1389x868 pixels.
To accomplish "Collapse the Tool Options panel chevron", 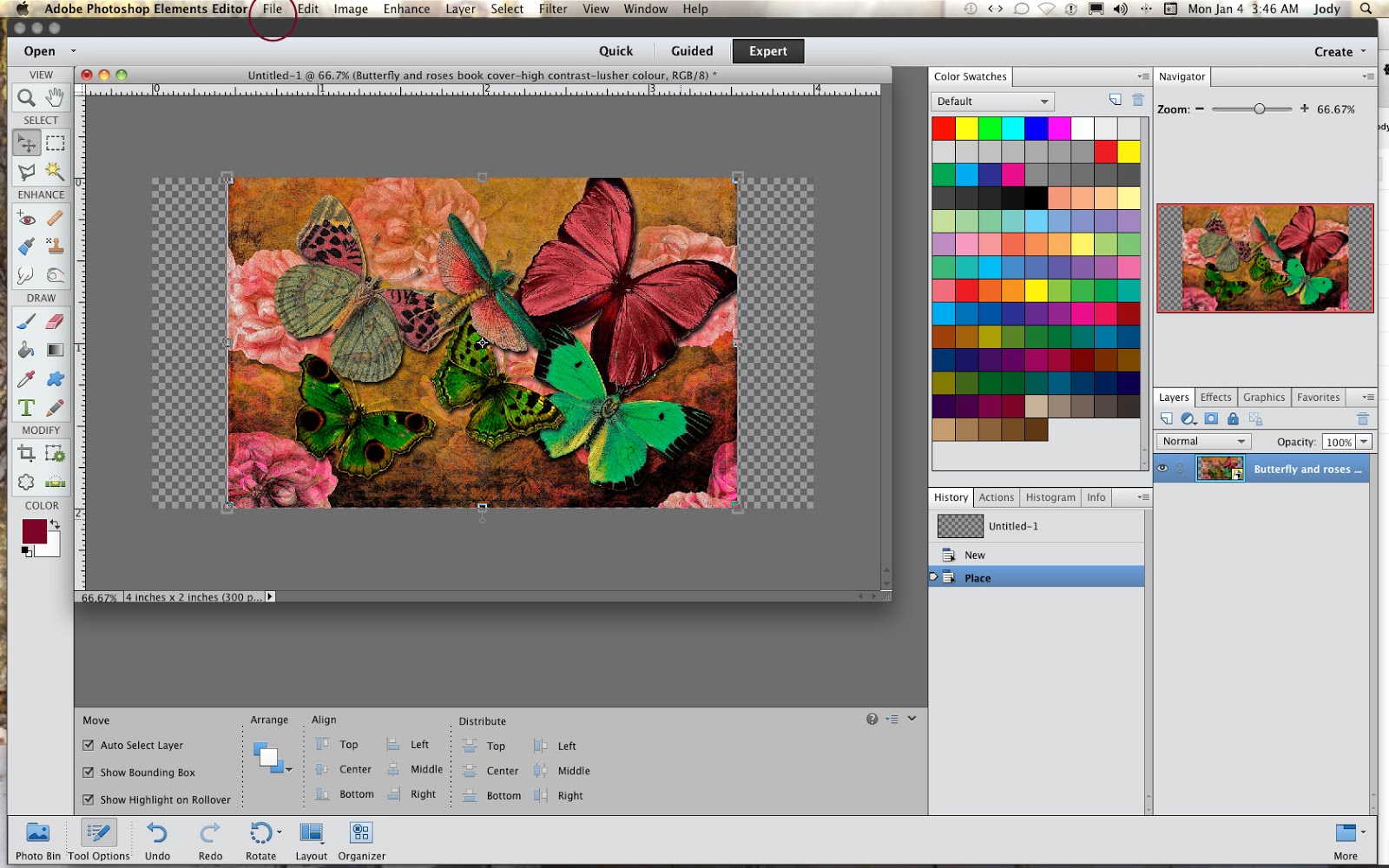I will [x=912, y=719].
